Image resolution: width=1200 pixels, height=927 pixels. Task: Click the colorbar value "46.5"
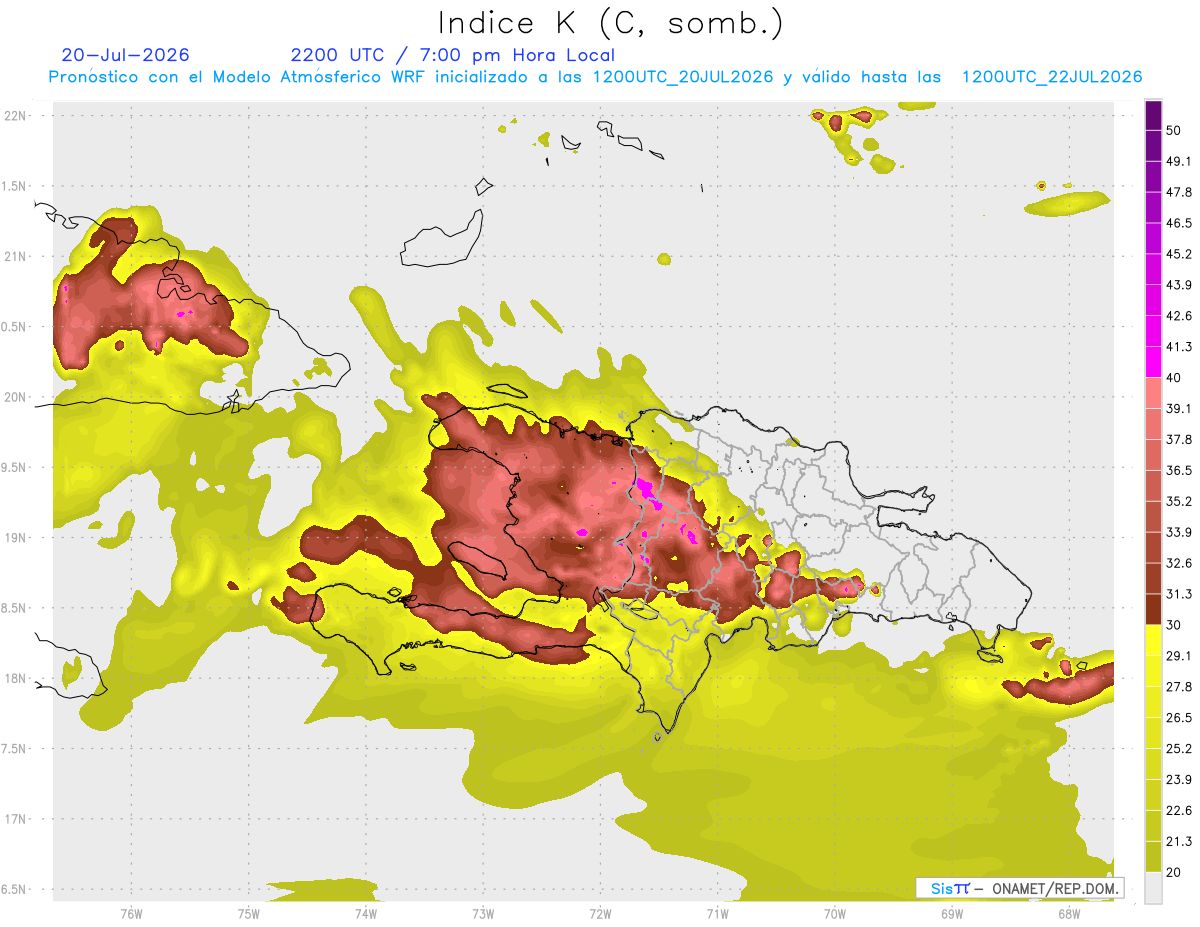[x=1179, y=224]
